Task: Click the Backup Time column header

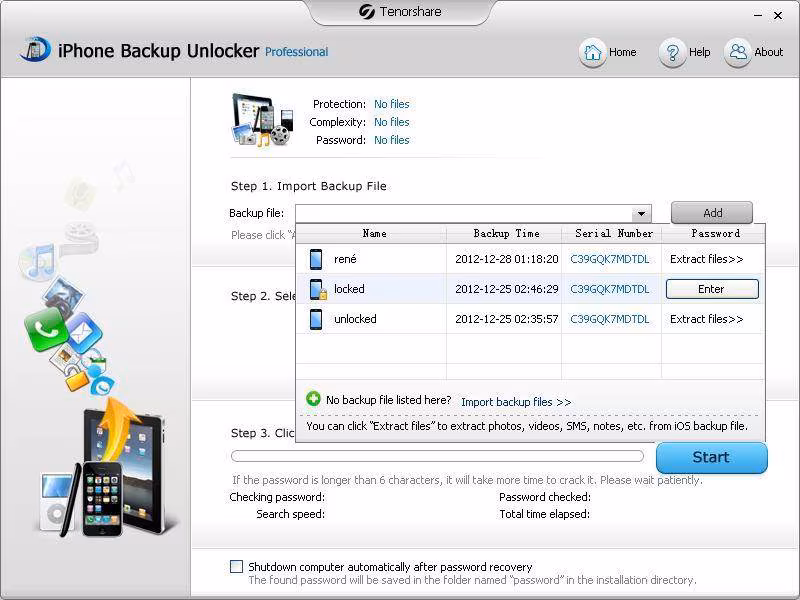Action: click(x=506, y=234)
